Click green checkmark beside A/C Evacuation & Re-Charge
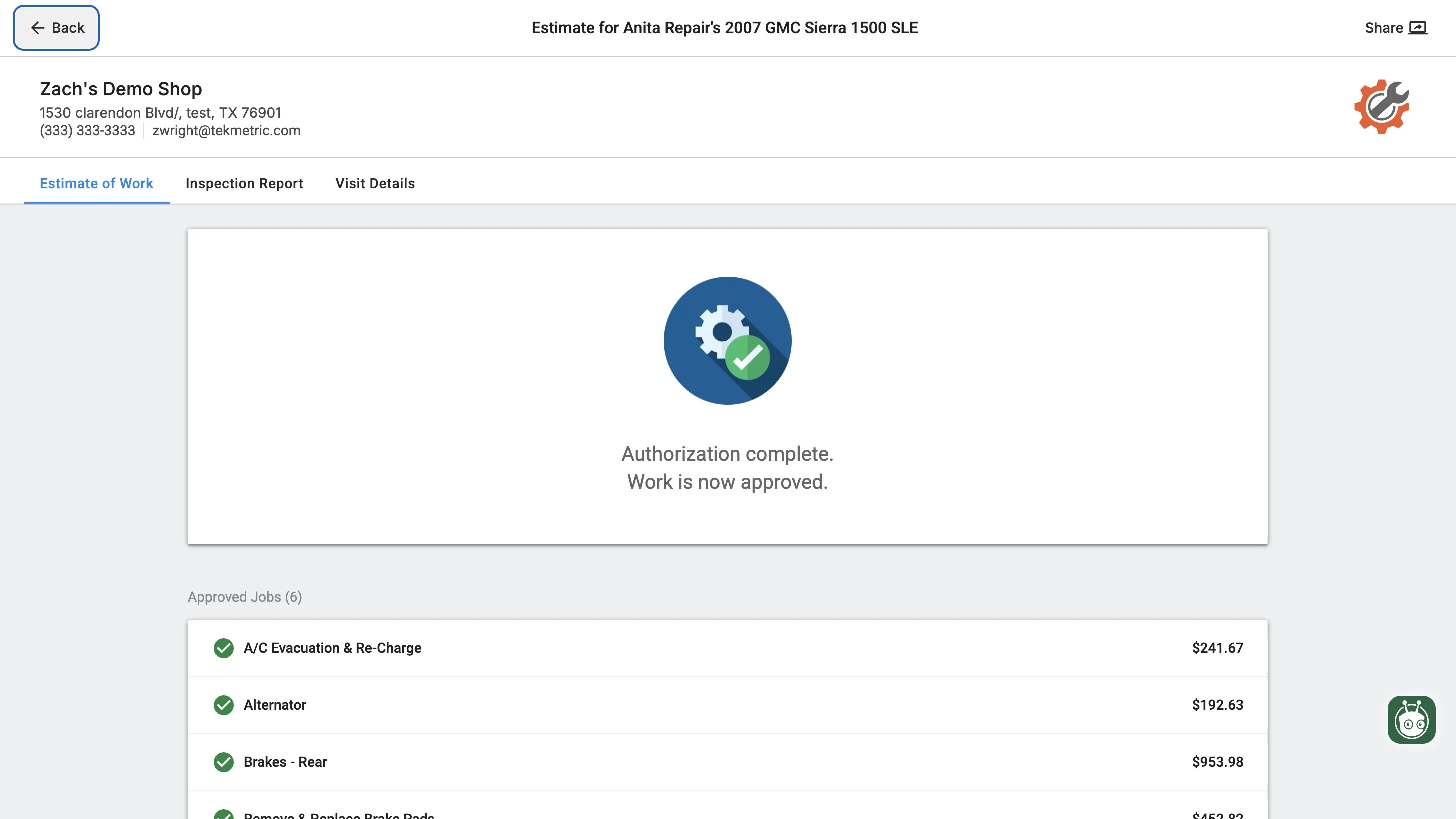Viewport: 1456px width, 819px height. click(224, 648)
